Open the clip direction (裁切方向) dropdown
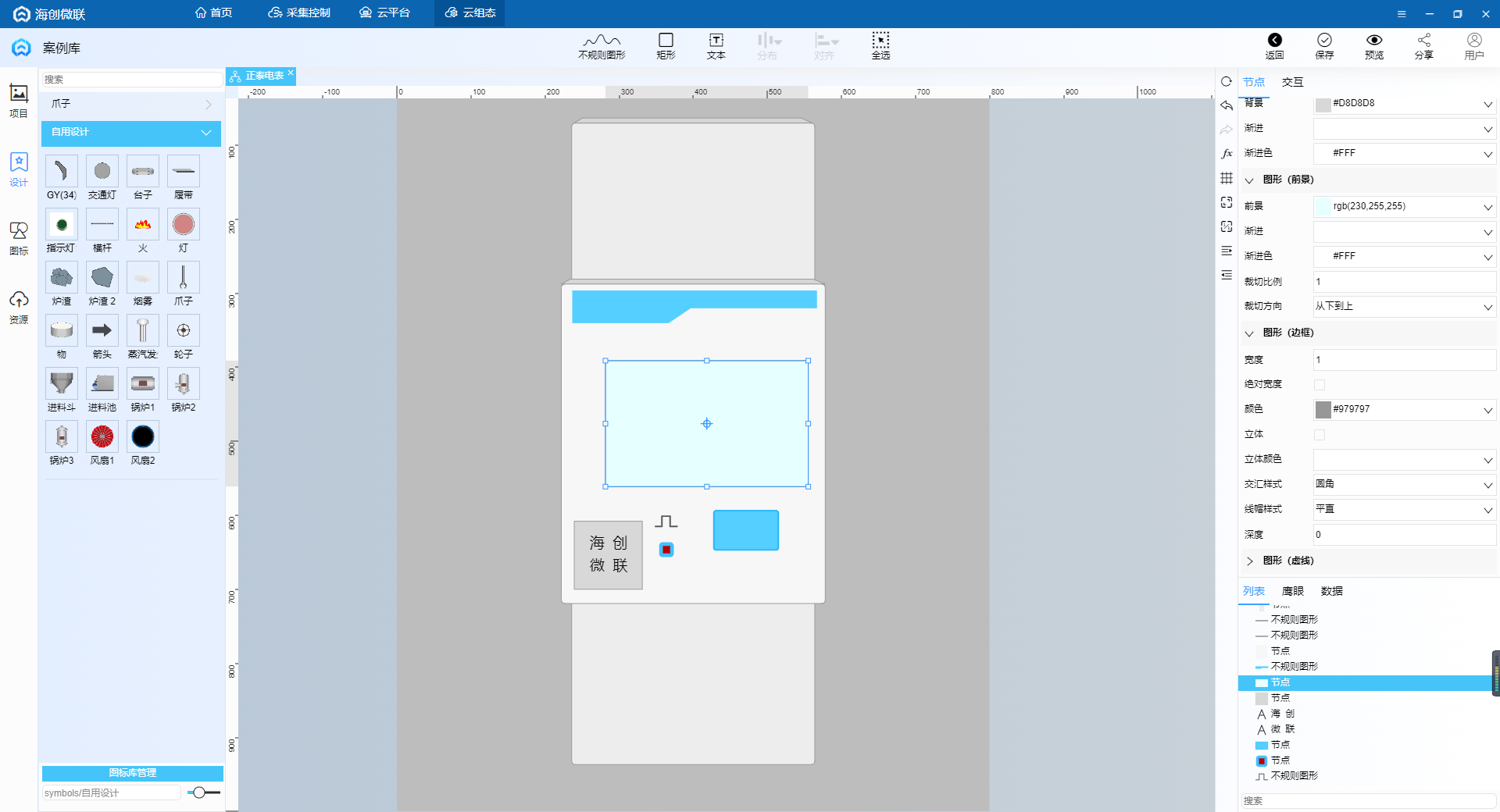Screen dimensions: 1500x812 click(1405, 307)
